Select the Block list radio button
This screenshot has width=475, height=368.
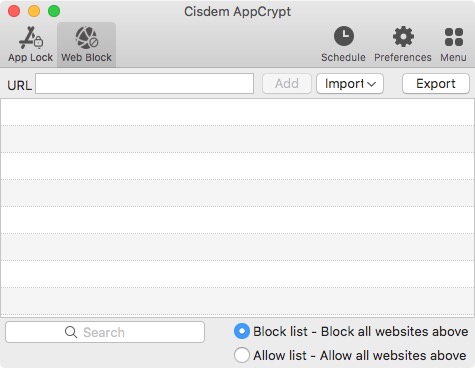[x=242, y=331]
